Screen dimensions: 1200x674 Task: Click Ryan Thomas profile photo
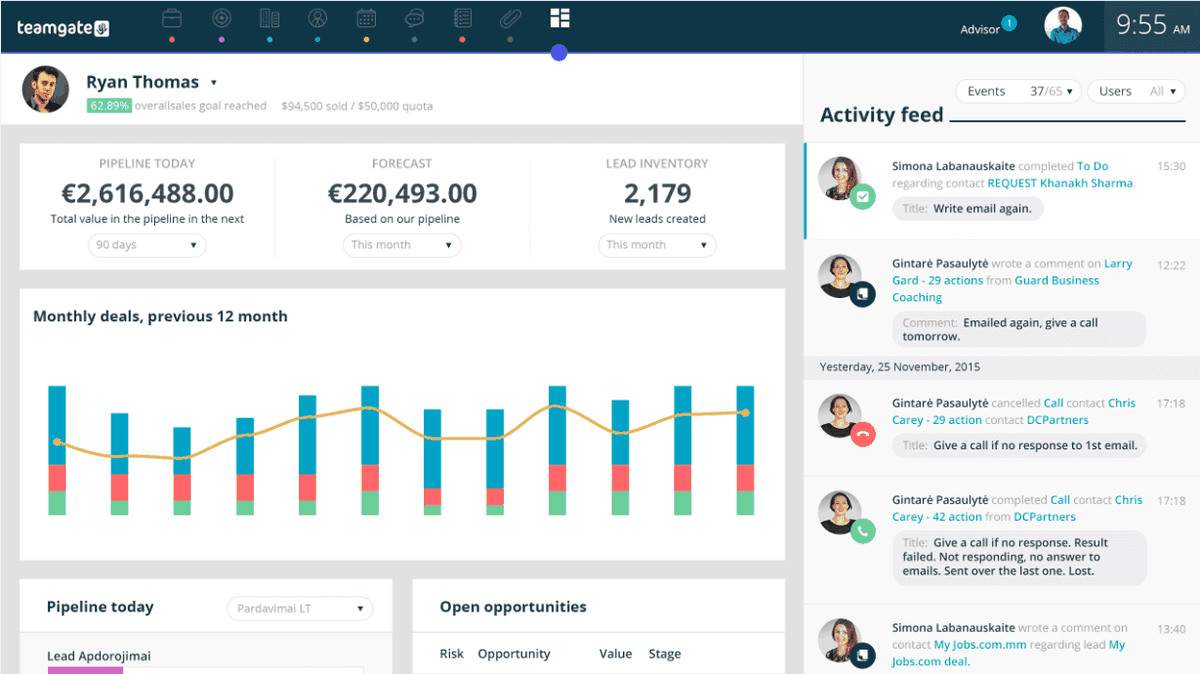click(45, 89)
